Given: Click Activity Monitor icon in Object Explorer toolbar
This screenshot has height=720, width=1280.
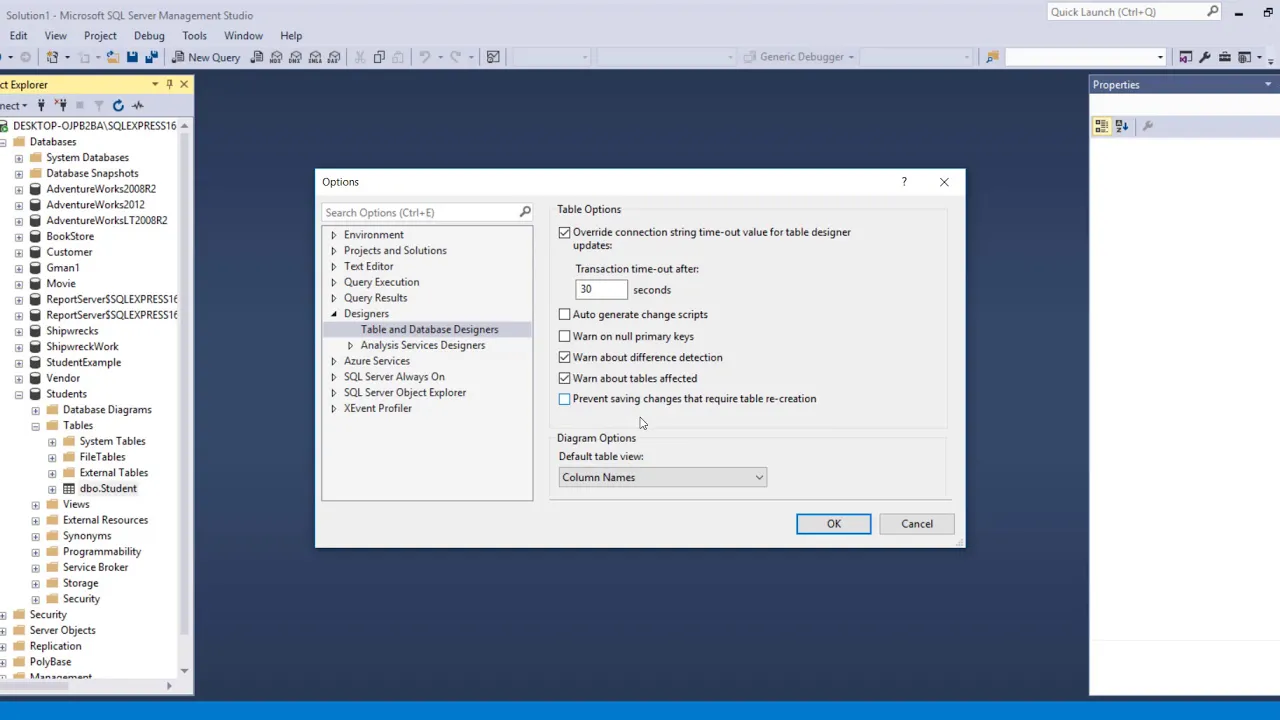Looking at the screenshot, I should point(138,105).
